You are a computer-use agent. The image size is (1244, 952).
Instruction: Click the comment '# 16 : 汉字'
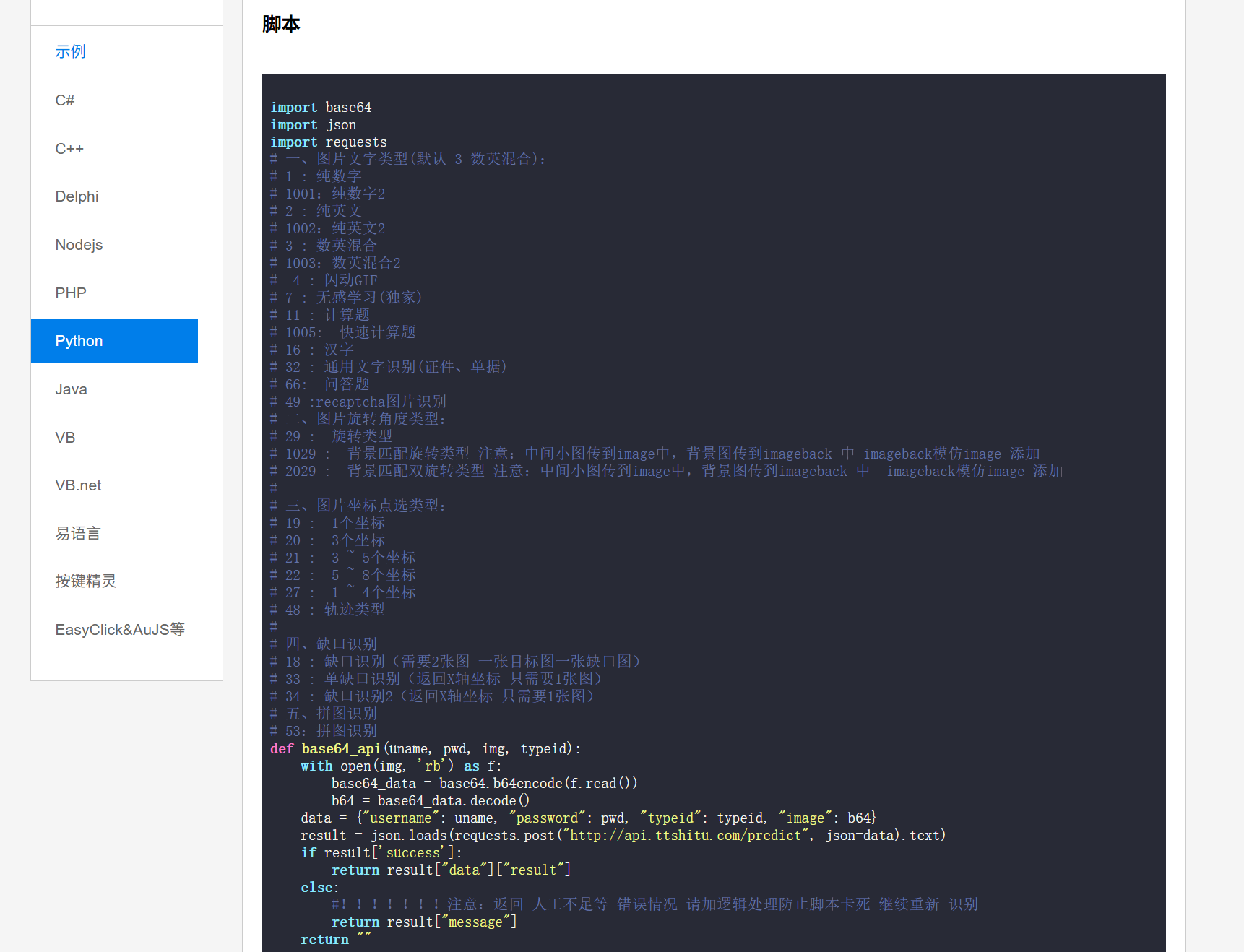(x=312, y=350)
